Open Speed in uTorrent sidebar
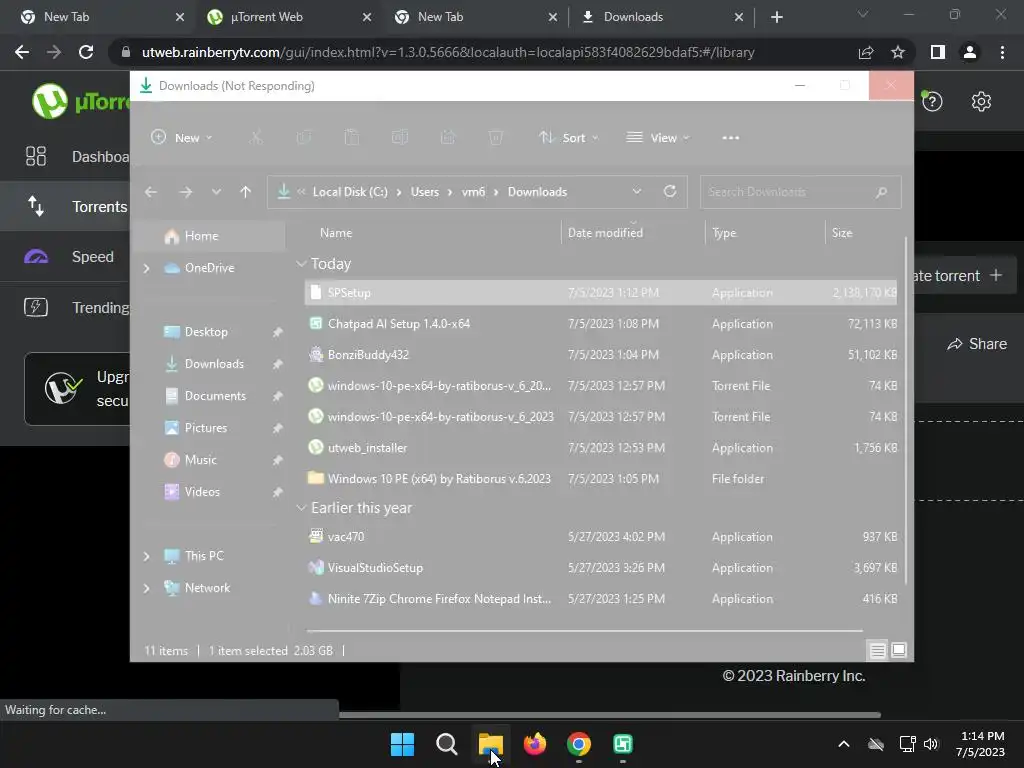Viewport: 1024px width, 768px height. click(65, 257)
